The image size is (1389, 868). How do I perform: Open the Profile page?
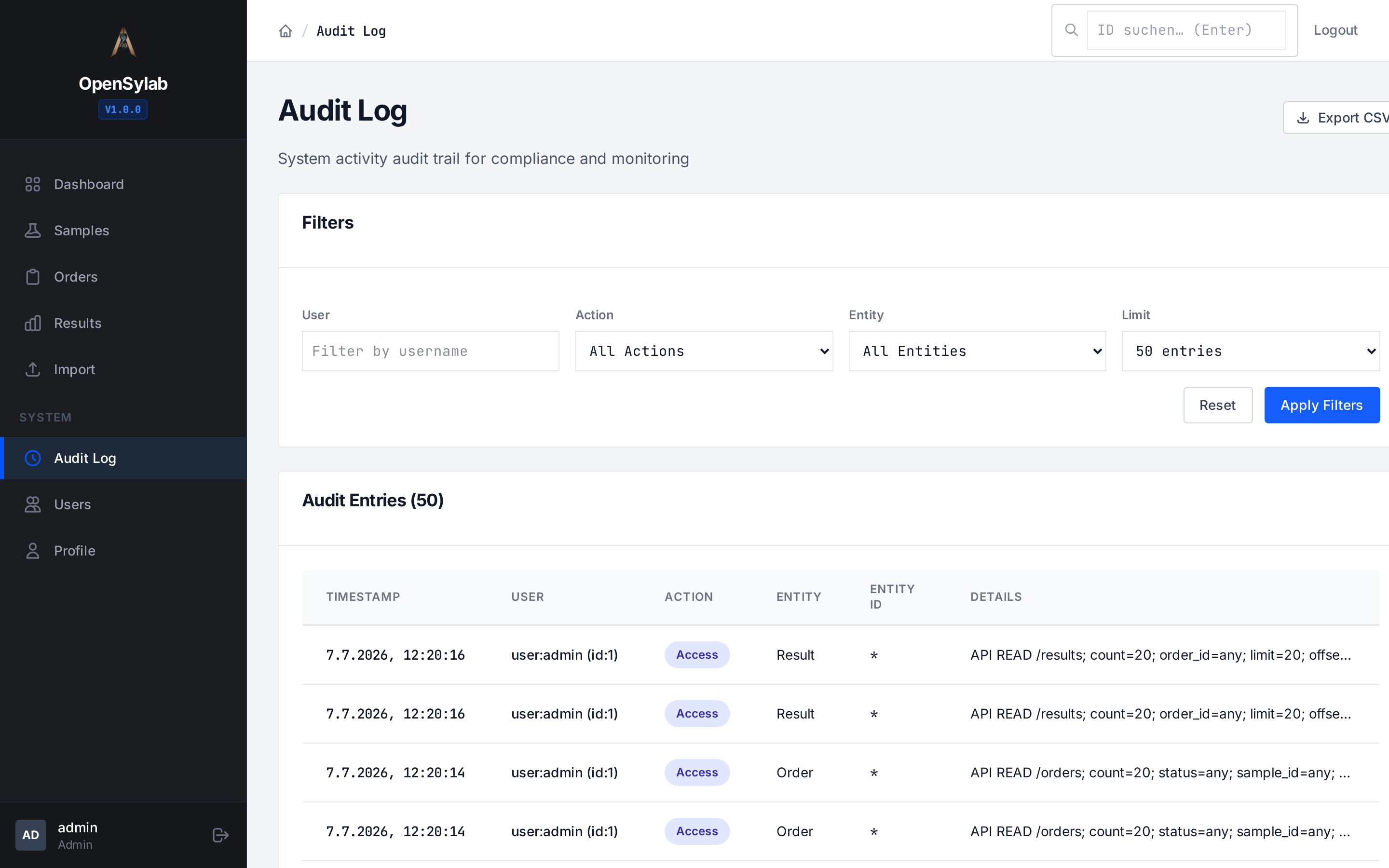pyautogui.click(x=123, y=551)
